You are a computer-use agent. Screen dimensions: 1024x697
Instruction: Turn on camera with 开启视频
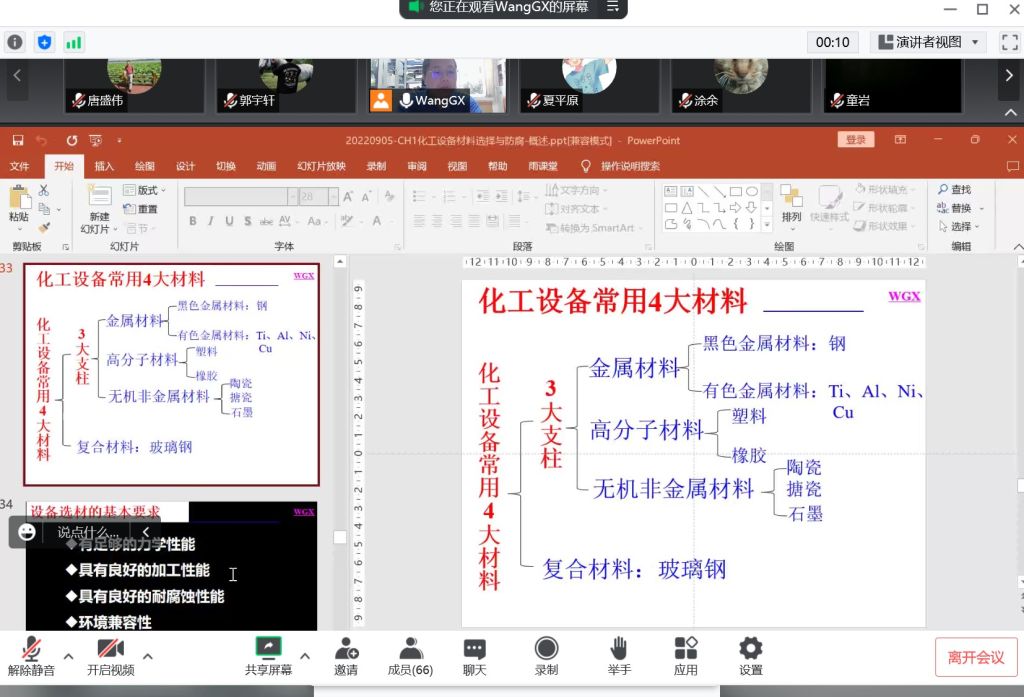(x=110, y=656)
